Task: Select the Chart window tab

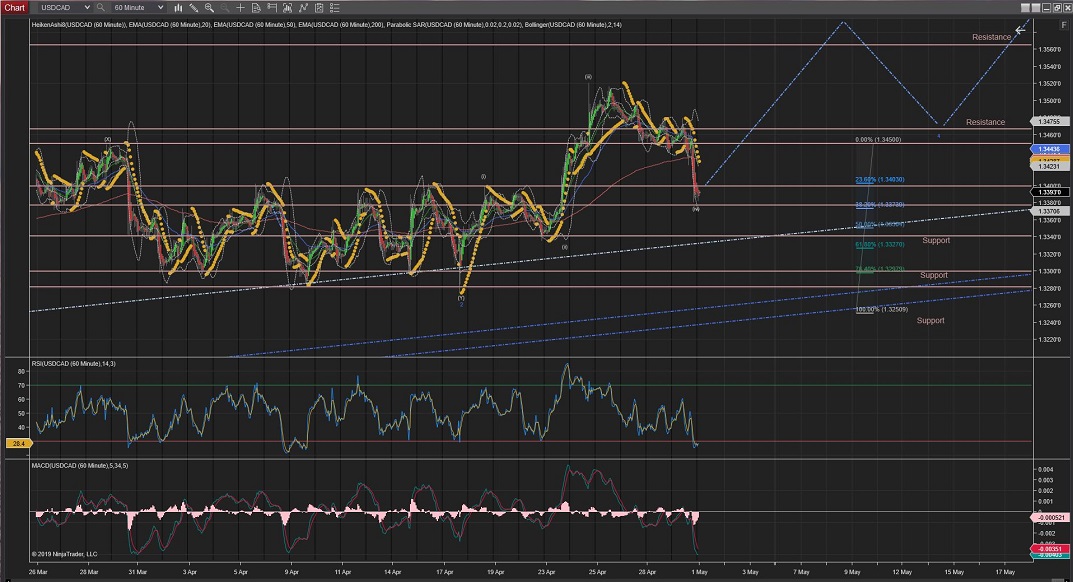Action: pos(14,8)
